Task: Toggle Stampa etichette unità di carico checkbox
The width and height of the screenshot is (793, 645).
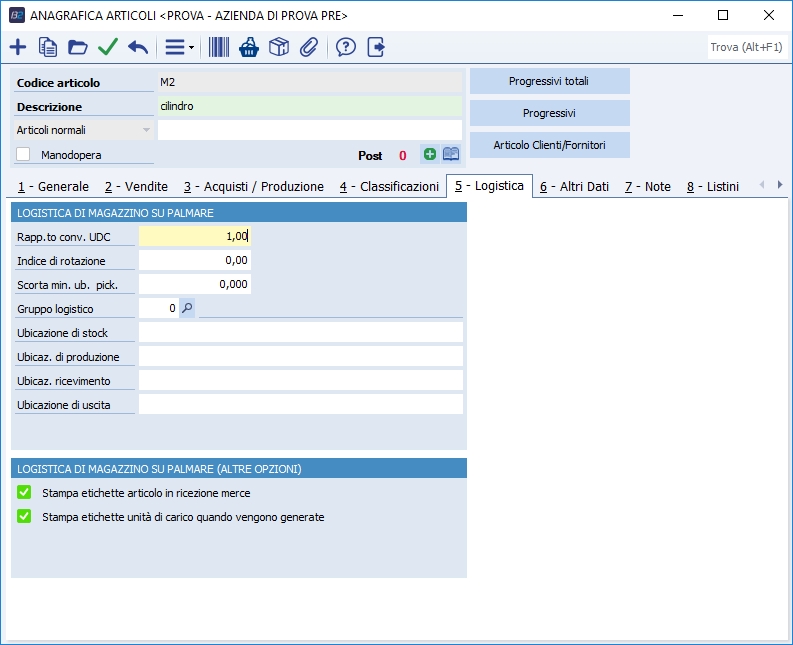Action: pos(24,517)
